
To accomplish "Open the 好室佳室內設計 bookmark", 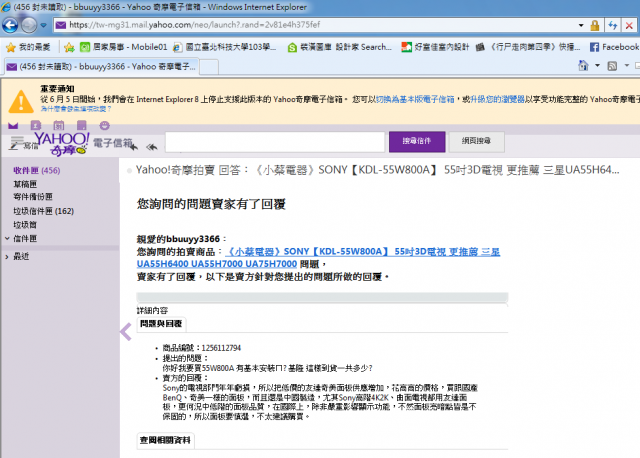I will (x=435, y=47).
